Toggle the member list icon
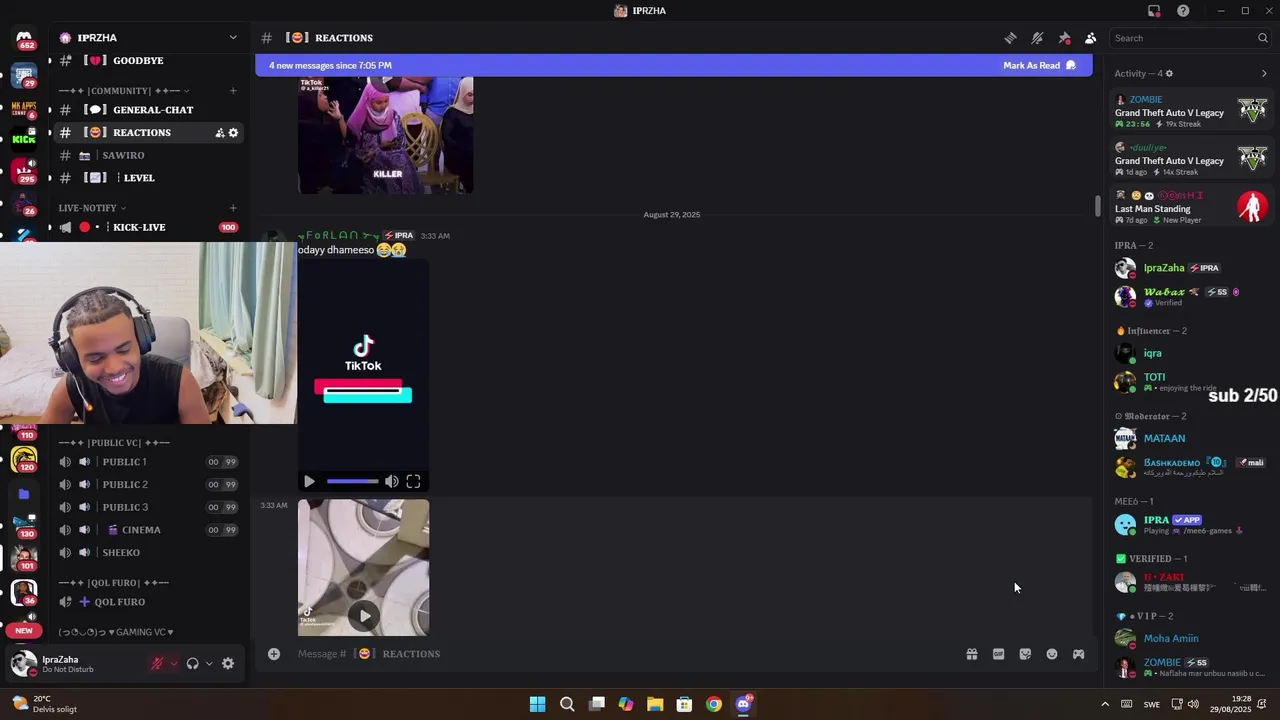1280x720 pixels. [1091, 38]
